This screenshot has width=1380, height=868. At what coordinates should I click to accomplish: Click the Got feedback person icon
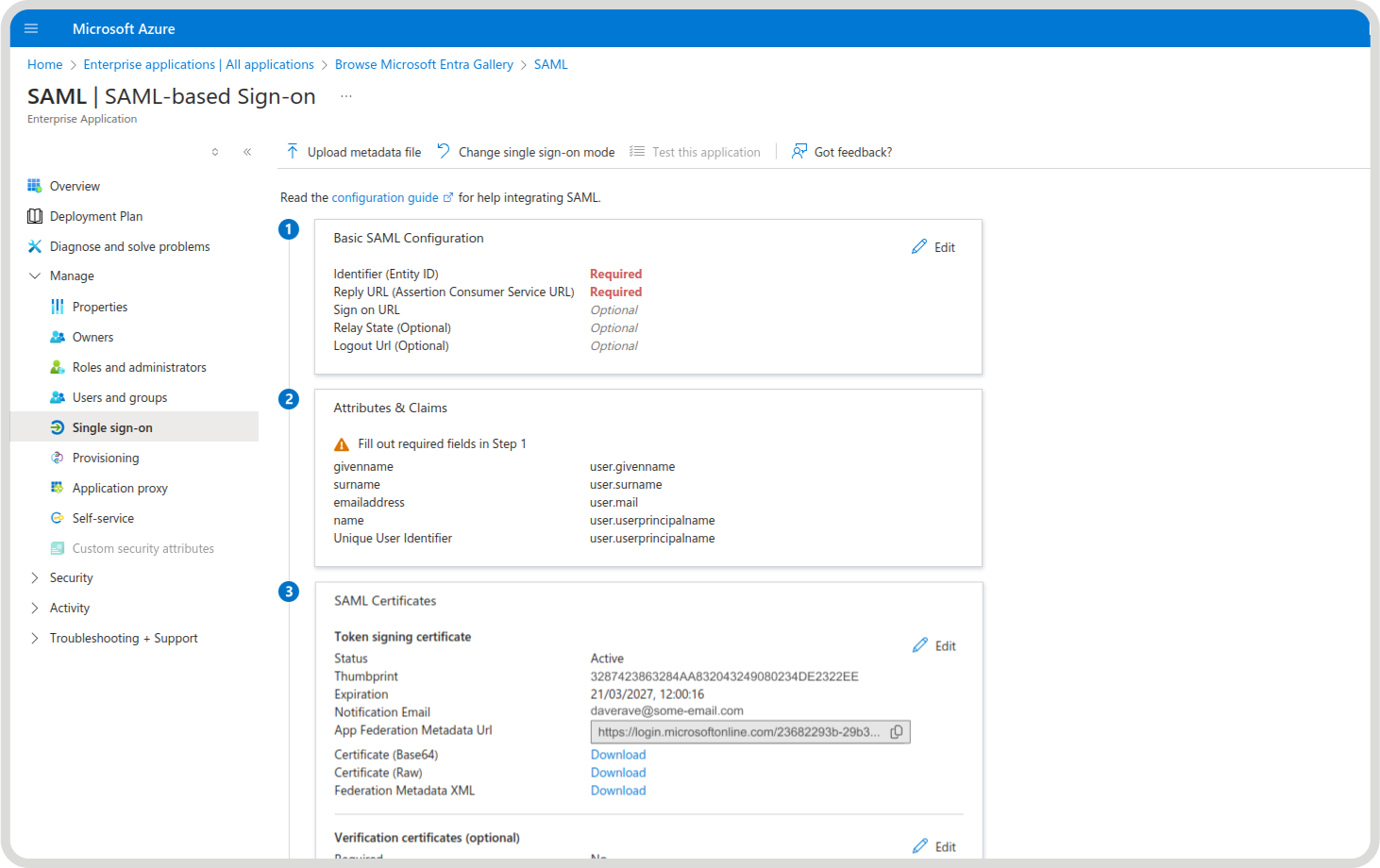[799, 151]
